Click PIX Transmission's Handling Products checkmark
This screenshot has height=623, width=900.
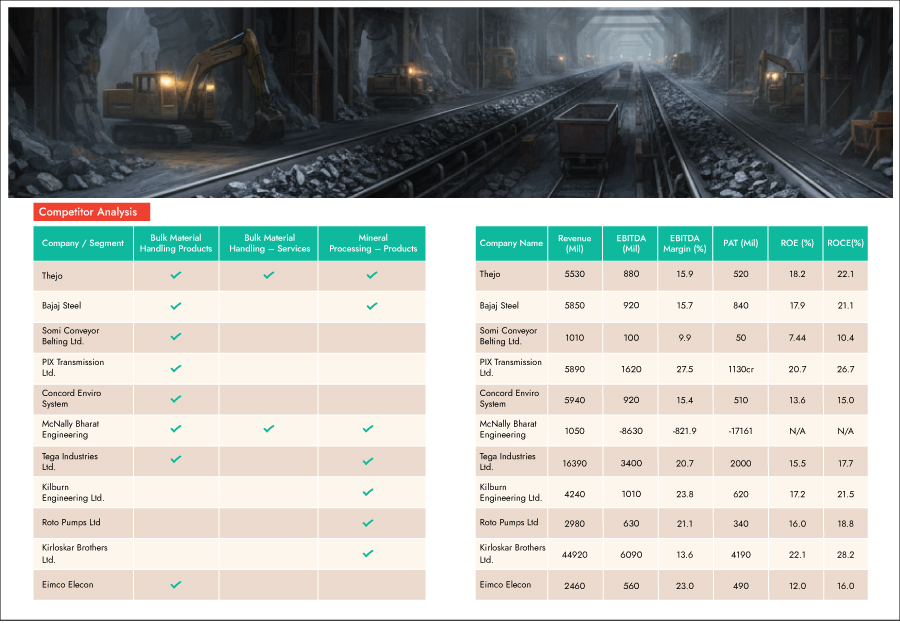[x=176, y=368]
